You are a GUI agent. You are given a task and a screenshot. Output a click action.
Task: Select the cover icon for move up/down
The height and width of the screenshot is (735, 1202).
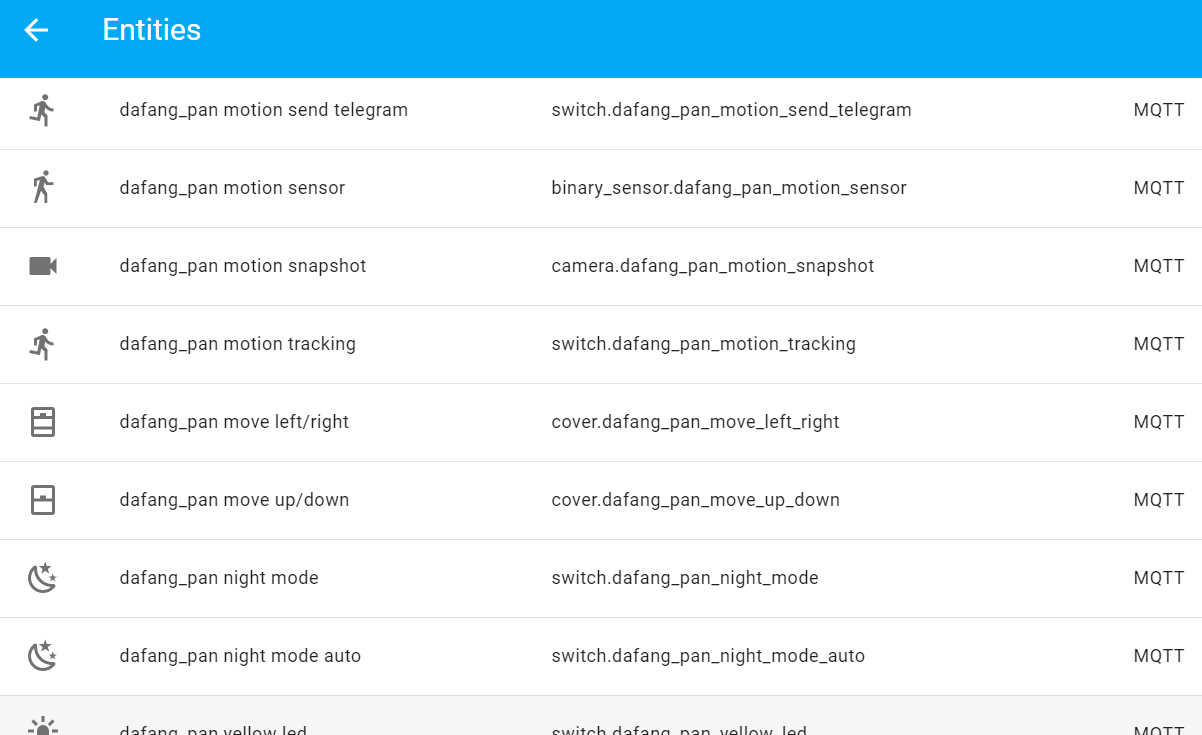pos(41,500)
